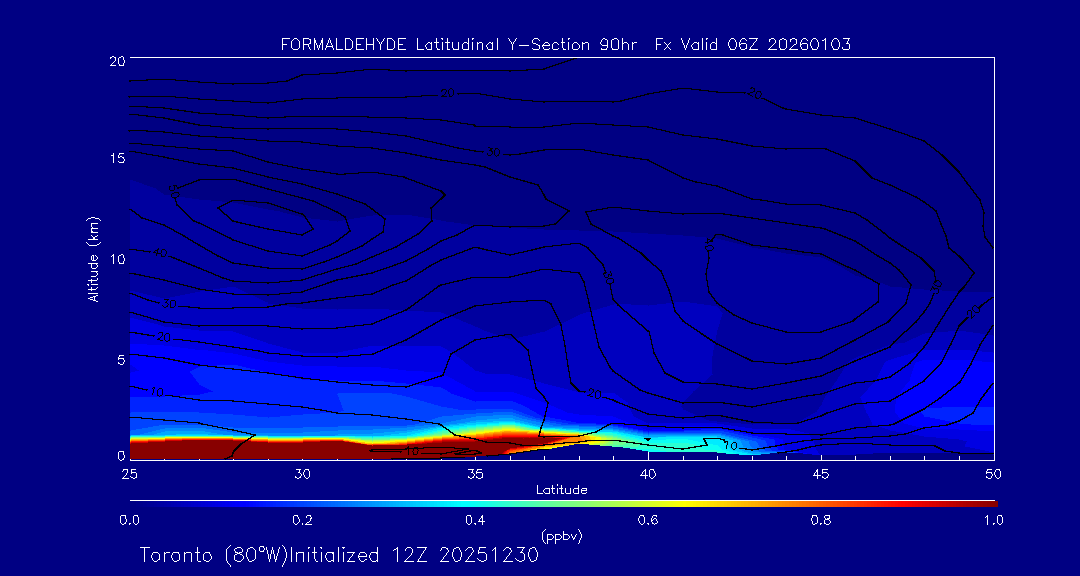Viewport: 1080px width, 576px height.
Task: Click the FORMALDEHYDE plot title text
Action: coord(566,45)
